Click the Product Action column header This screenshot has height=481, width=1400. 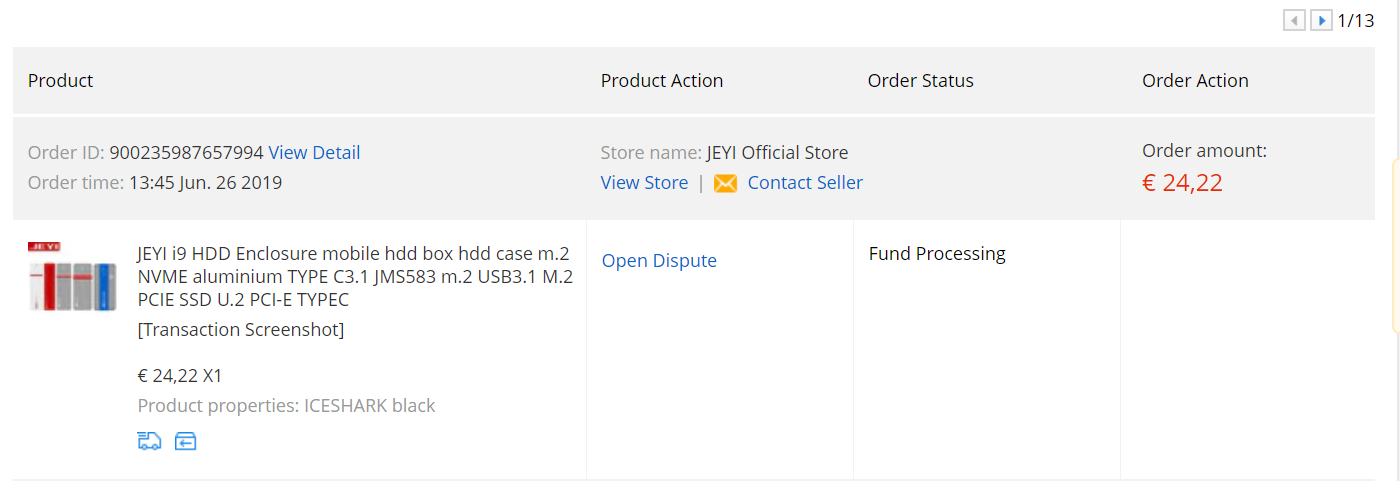coord(662,81)
